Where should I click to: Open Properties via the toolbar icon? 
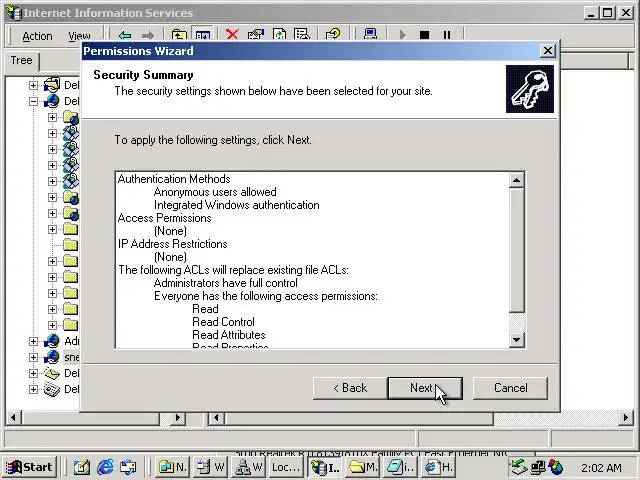256,35
